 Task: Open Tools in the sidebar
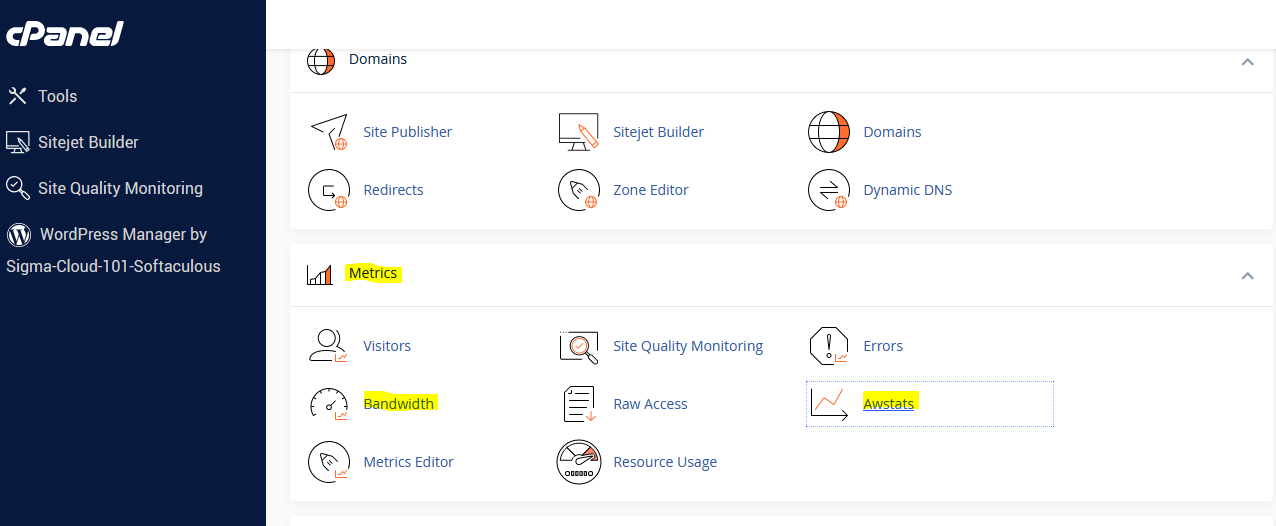57,96
